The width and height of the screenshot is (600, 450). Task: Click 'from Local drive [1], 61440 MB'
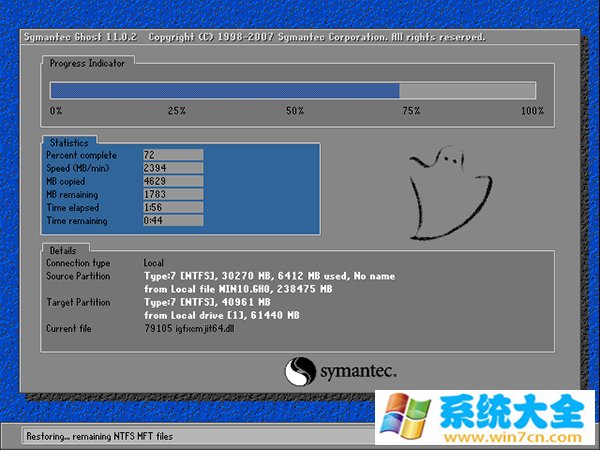222,316
